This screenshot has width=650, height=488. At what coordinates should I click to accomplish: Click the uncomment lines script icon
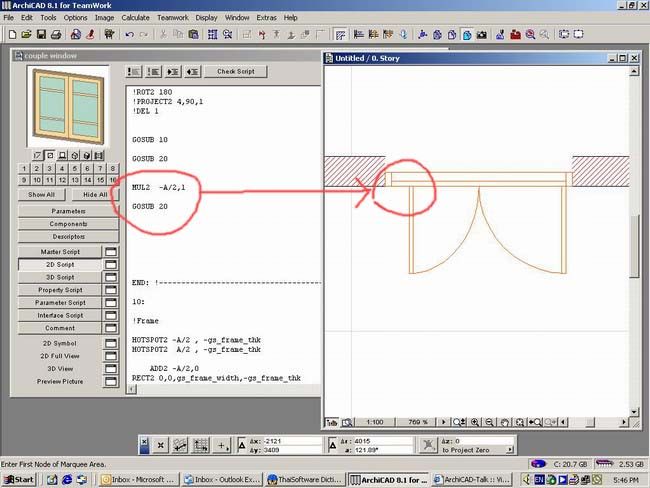click(153, 72)
